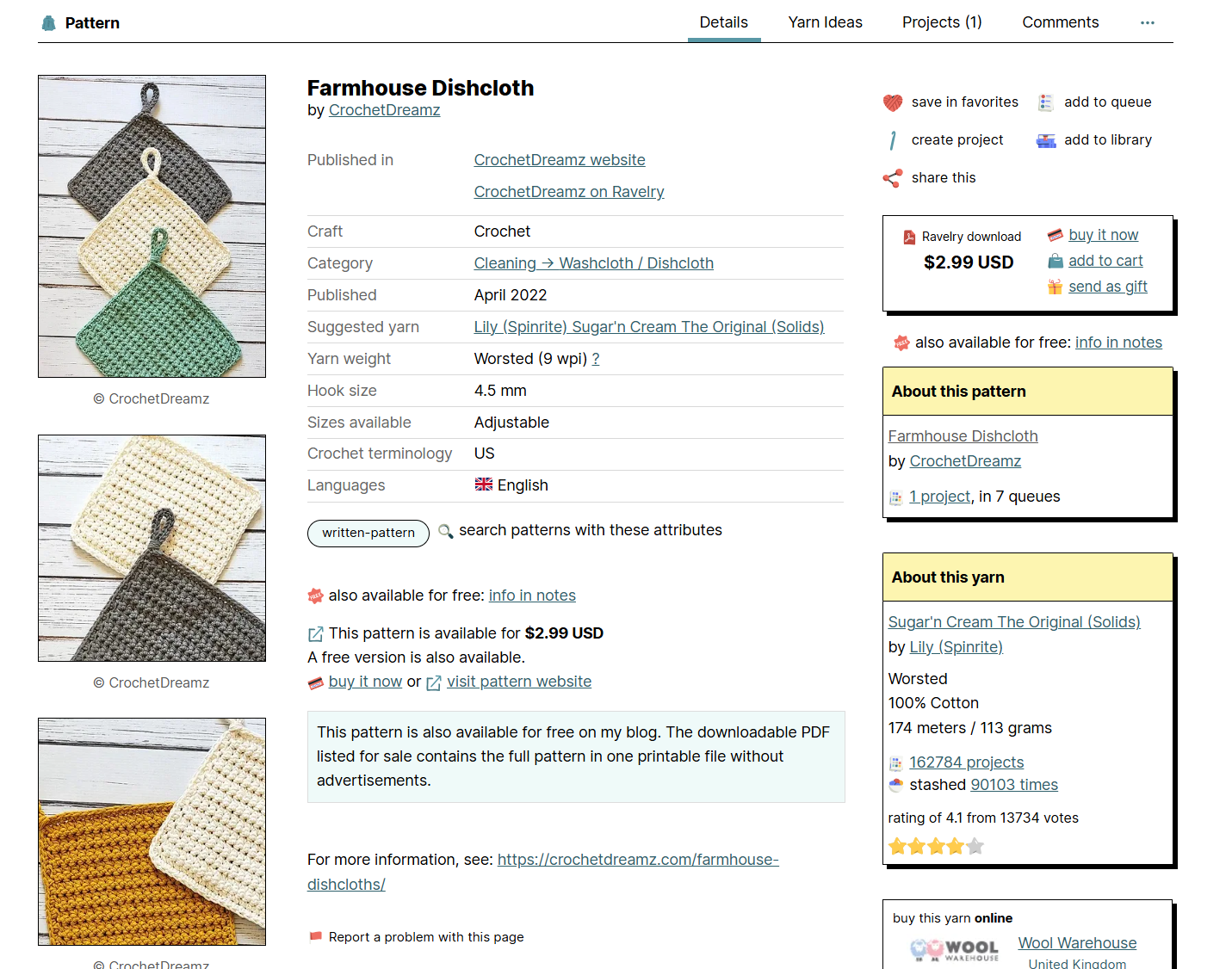Click stashed 90103 times link
This screenshot has width=1232, height=969.
click(1014, 785)
